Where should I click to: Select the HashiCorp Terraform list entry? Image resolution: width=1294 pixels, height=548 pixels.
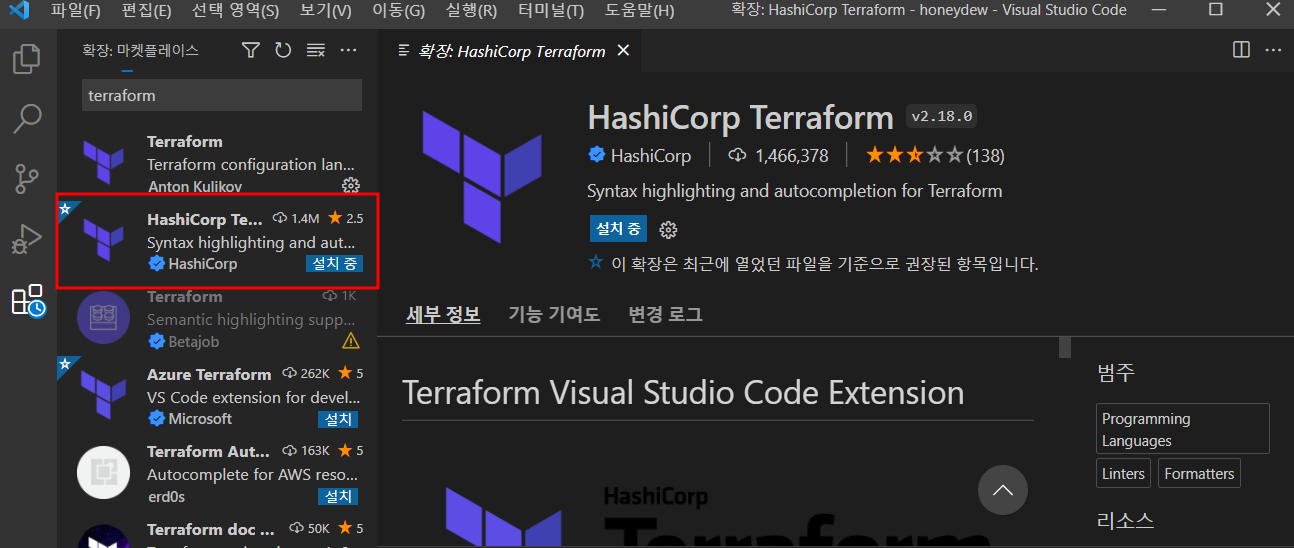[x=217, y=241]
